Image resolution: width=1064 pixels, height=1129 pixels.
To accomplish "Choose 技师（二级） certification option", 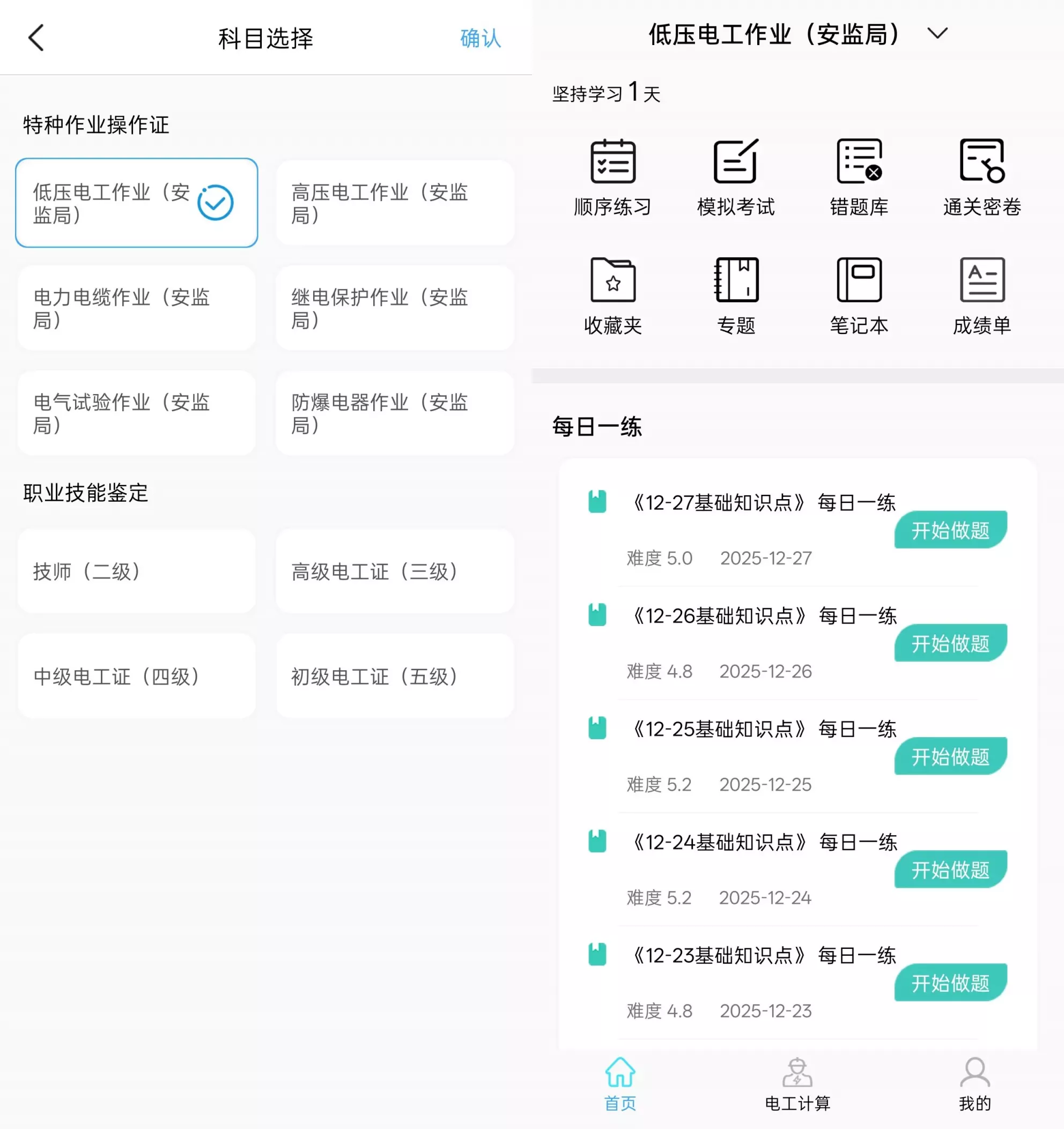I will pyautogui.click(x=136, y=571).
